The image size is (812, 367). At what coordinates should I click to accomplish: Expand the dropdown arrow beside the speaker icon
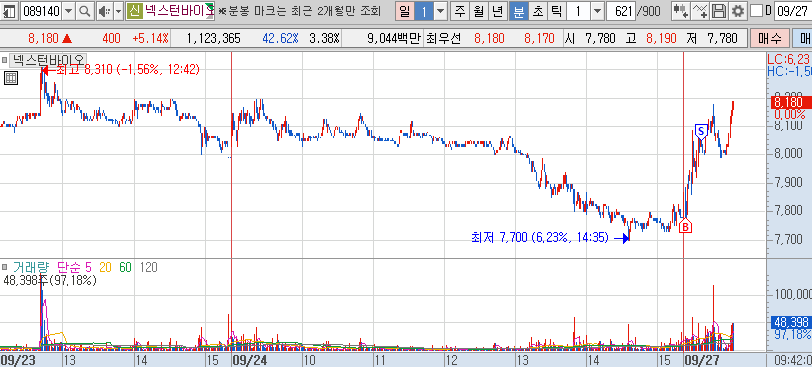click(x=118, y=10)
